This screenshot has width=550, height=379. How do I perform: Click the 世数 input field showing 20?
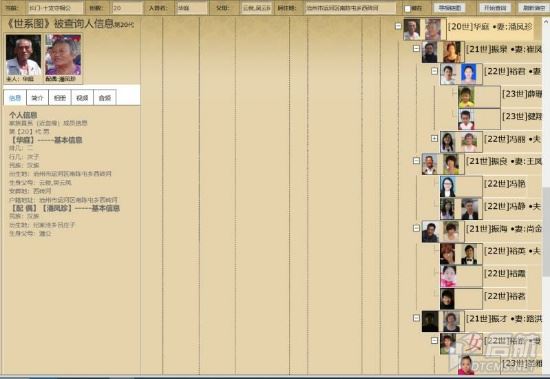click(x=127, y=8)
